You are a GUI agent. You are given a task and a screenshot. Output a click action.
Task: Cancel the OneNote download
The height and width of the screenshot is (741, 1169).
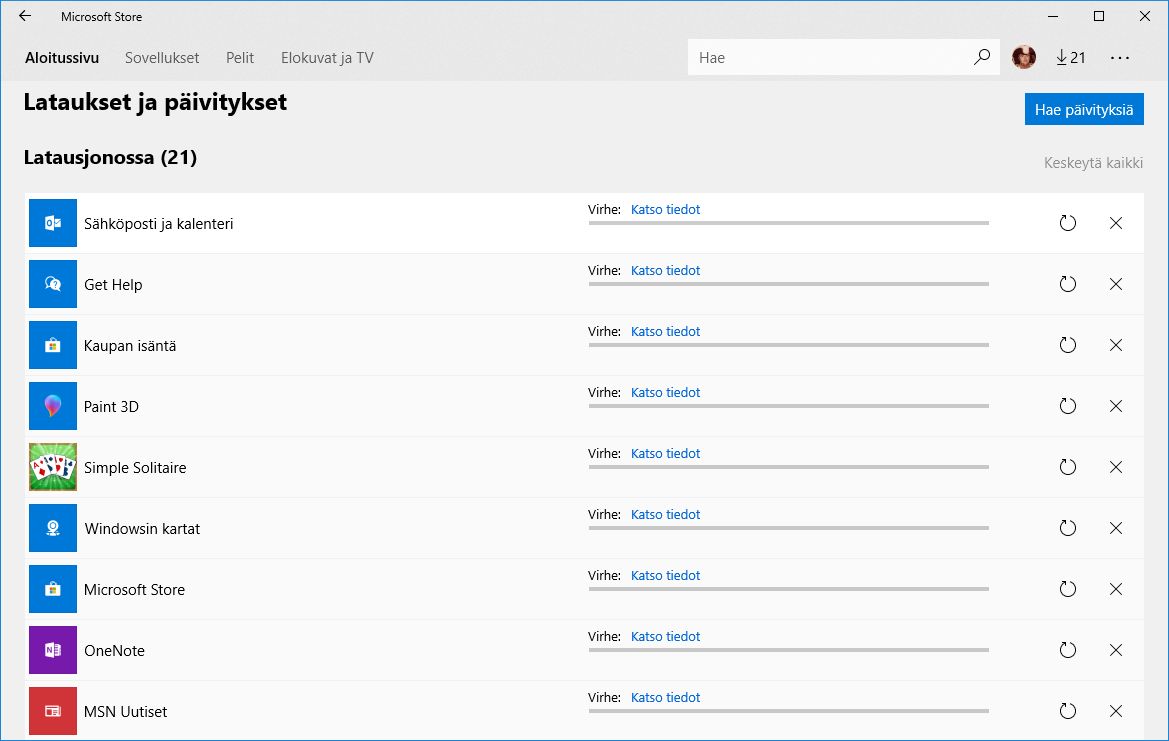[1116, 650]
